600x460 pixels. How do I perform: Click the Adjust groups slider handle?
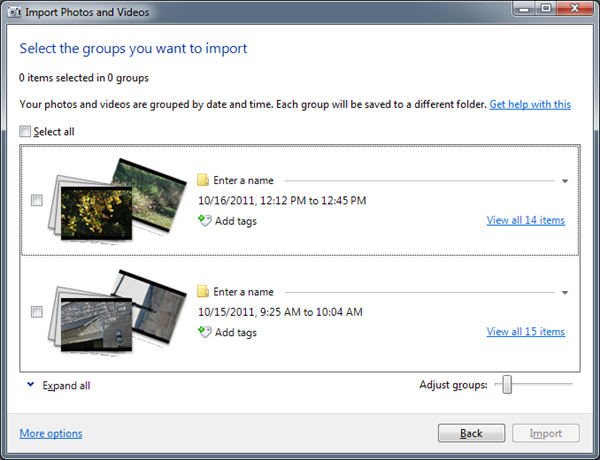pyautogui.click(x=507, y=385)
